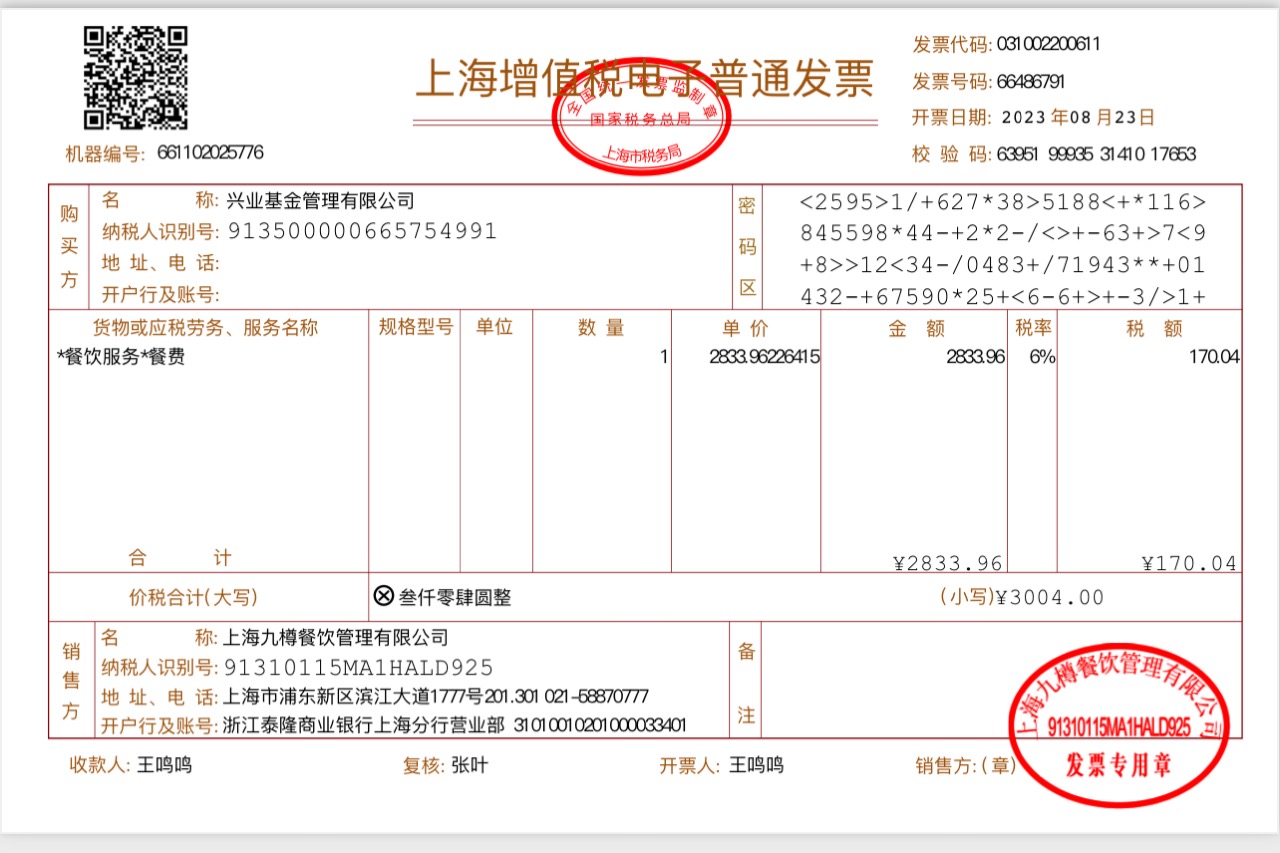
Task: Select unit price 2833.96226415
Action: tap(764, 357)
